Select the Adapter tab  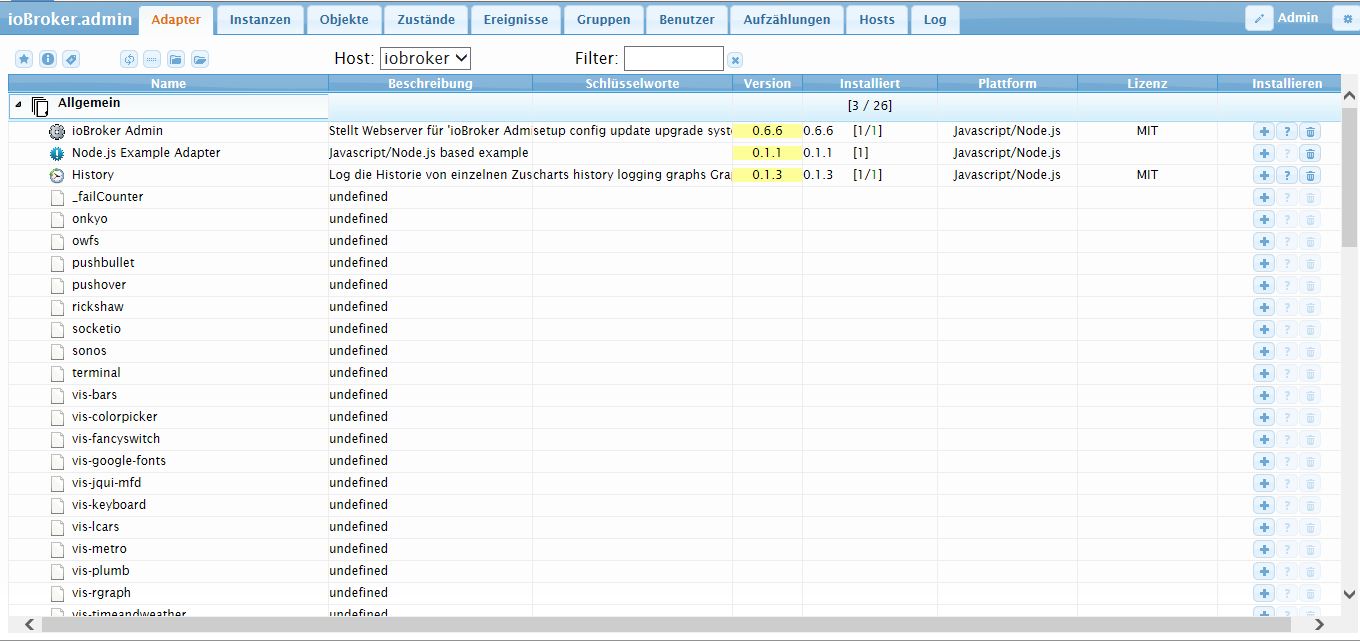pos(176,20)
